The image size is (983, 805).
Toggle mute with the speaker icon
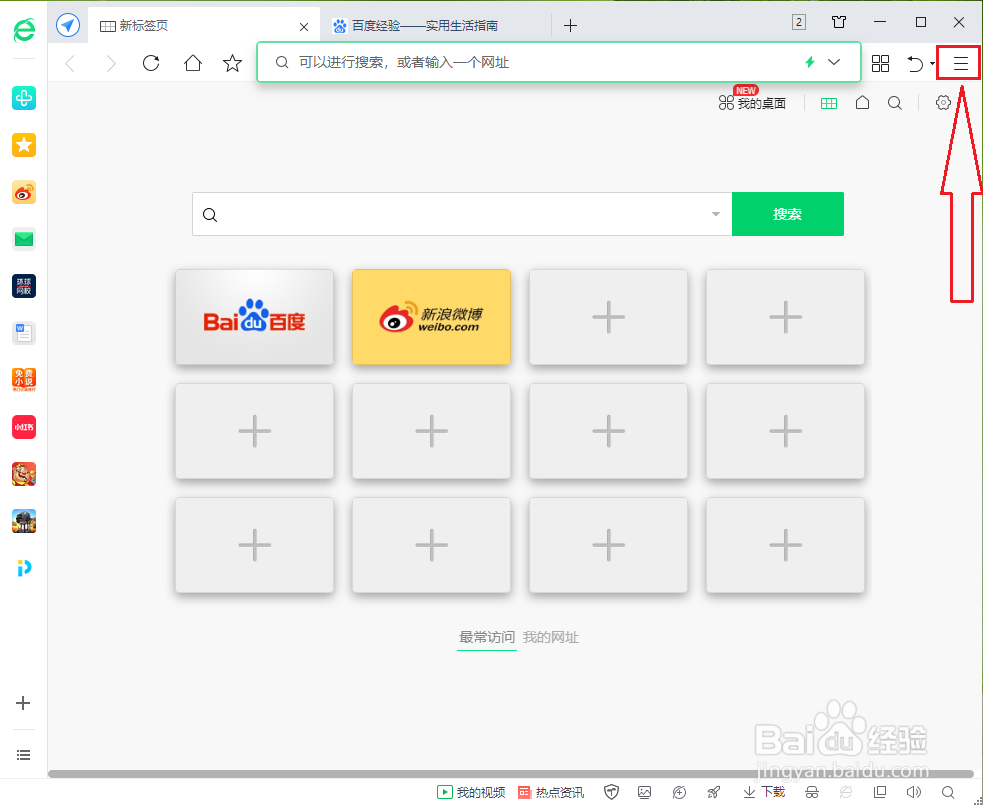click(x=914, y=791)
